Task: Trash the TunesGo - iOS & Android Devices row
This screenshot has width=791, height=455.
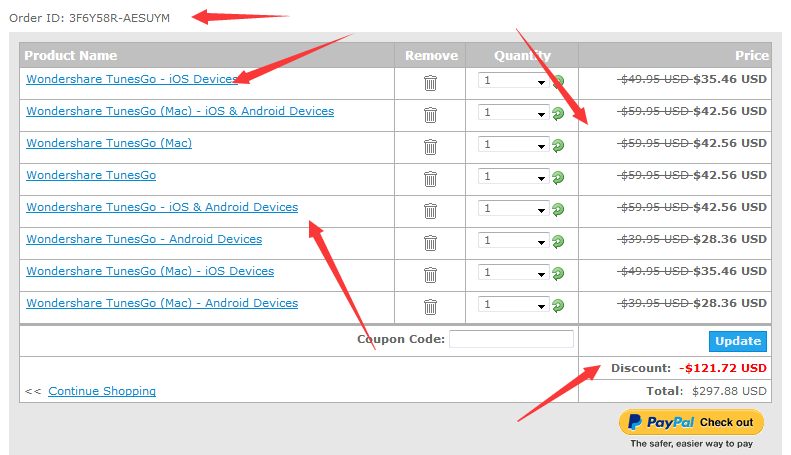Action: click(430, 211)
